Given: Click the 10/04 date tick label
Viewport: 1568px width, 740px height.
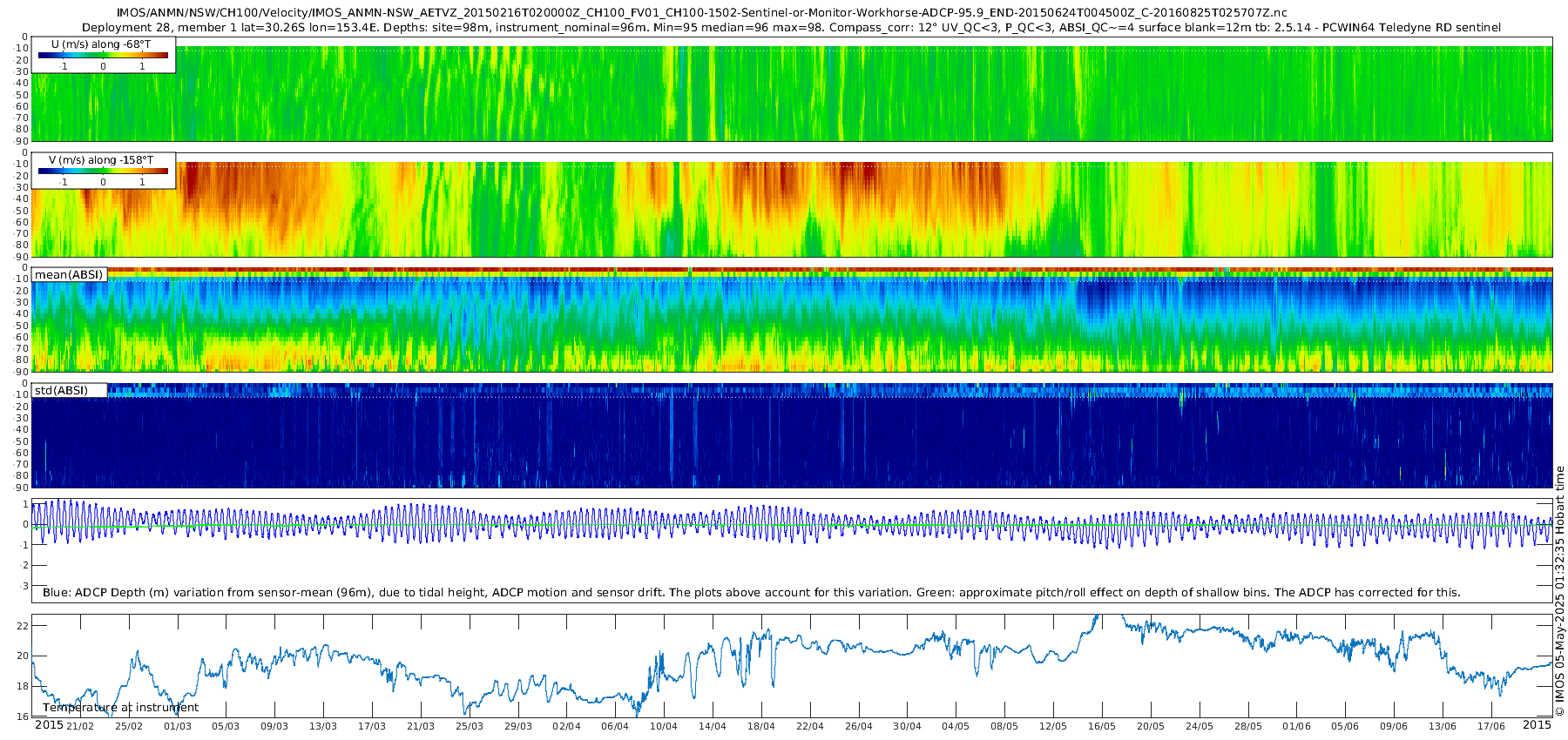Looking at the screenshot, I should (x=663, y=726).
